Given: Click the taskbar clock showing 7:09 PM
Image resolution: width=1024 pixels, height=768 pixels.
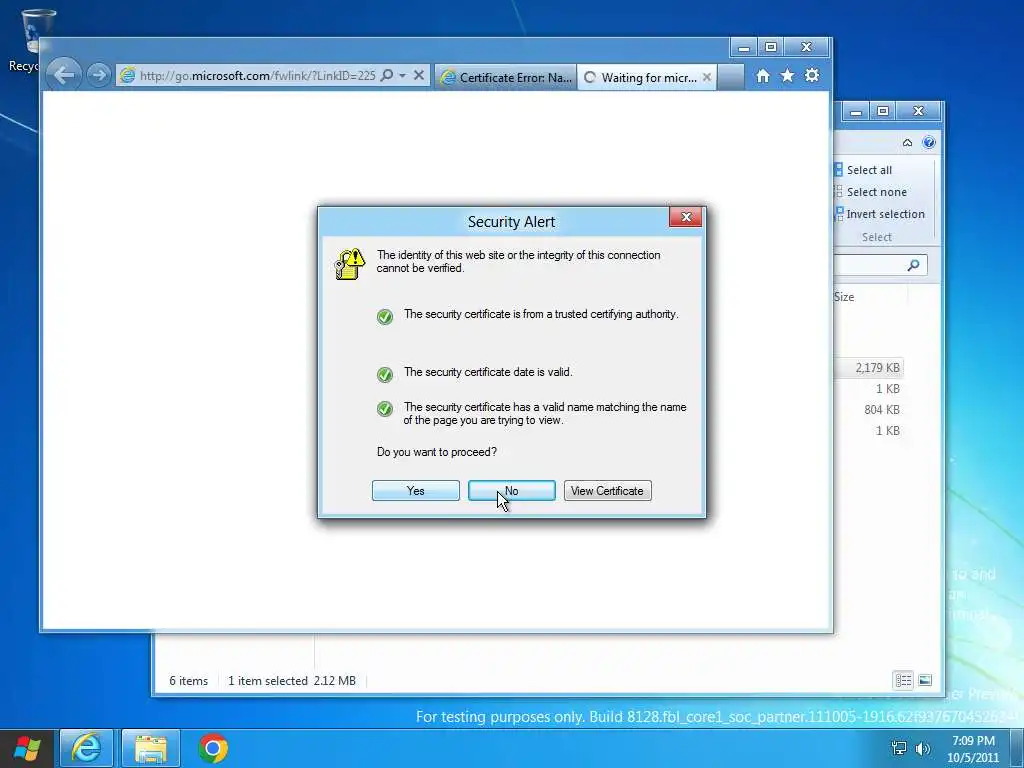Looking at the screenshot, I should (x=973, y=749).
